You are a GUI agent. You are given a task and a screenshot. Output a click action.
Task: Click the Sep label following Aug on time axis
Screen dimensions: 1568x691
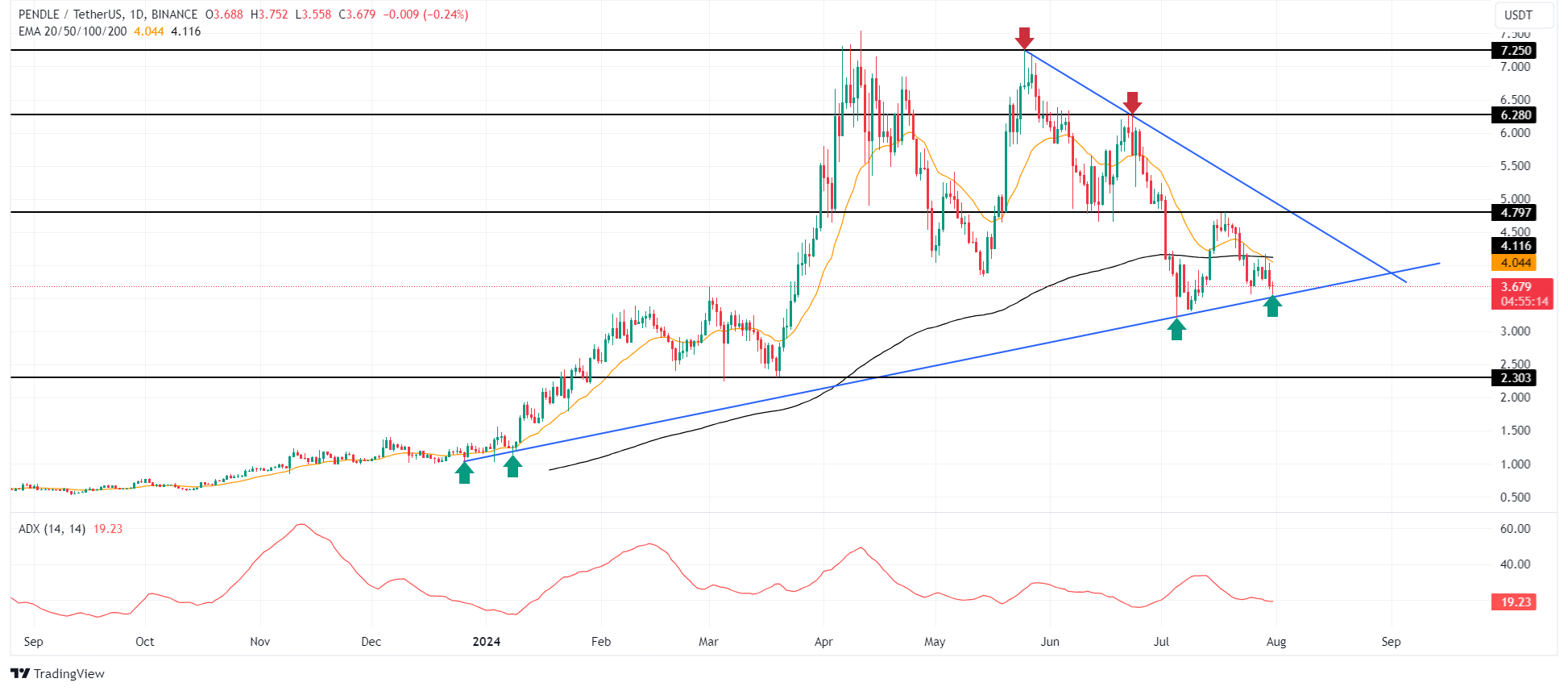click(x=1392, y=642)
